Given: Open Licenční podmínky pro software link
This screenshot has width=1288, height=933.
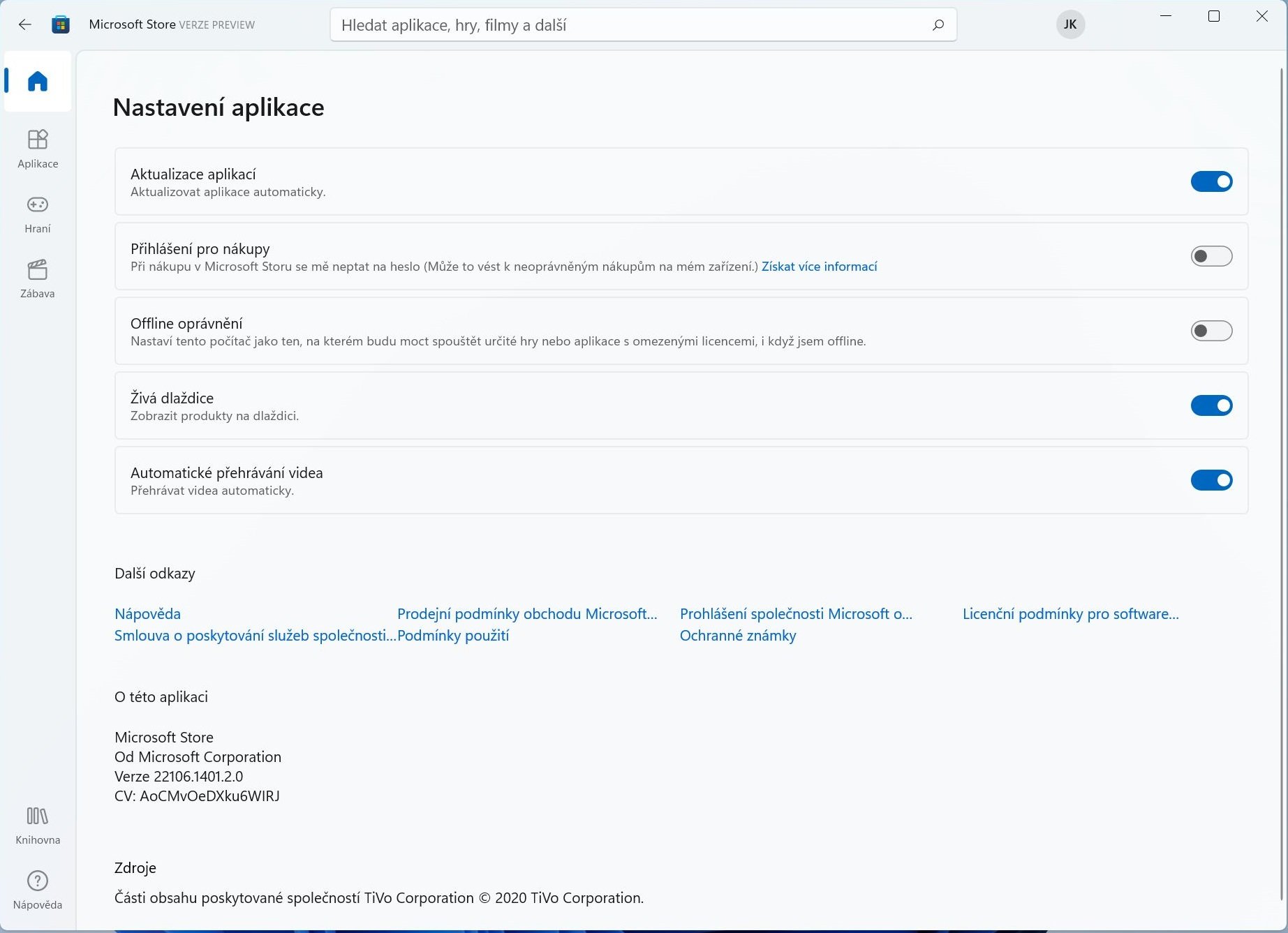Looking at the screenshot, I should [1070, 614].
